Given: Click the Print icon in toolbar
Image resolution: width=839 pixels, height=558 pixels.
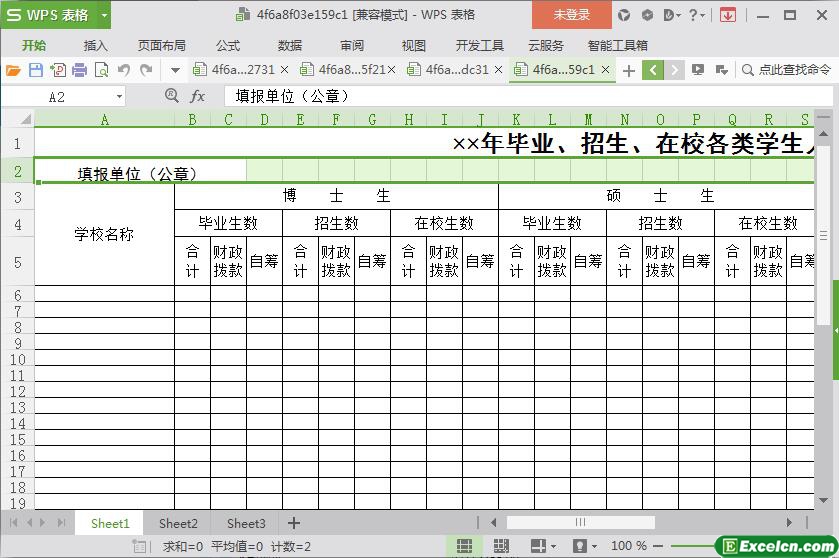Looking at the screenshot, I should coord(79,70).
